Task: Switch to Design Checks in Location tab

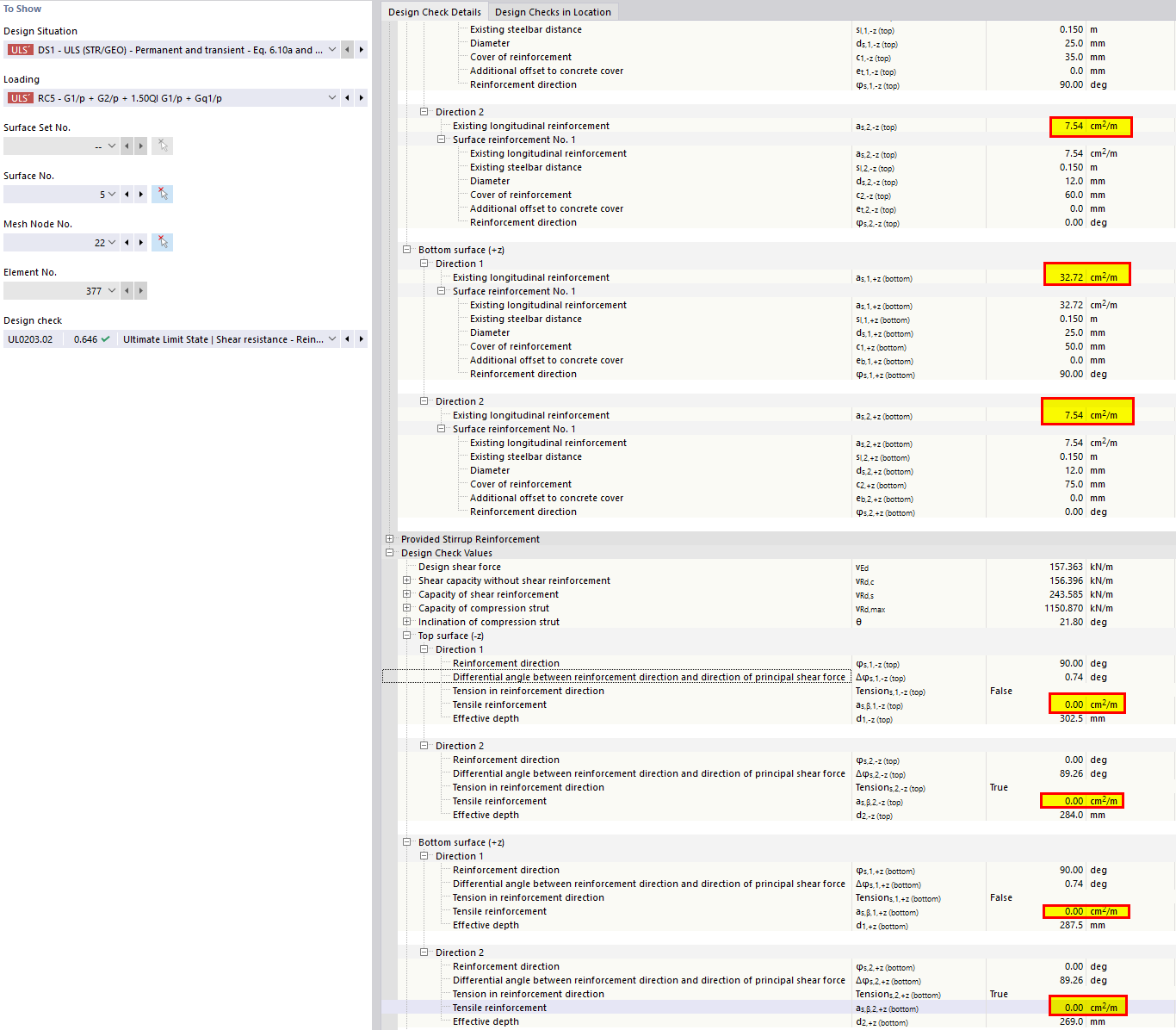Action: click(553, 12)
